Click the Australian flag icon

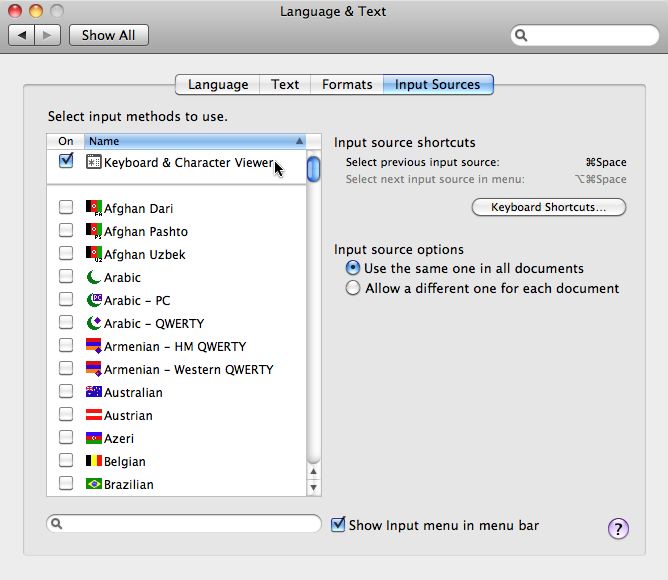(x=94, y=393)
